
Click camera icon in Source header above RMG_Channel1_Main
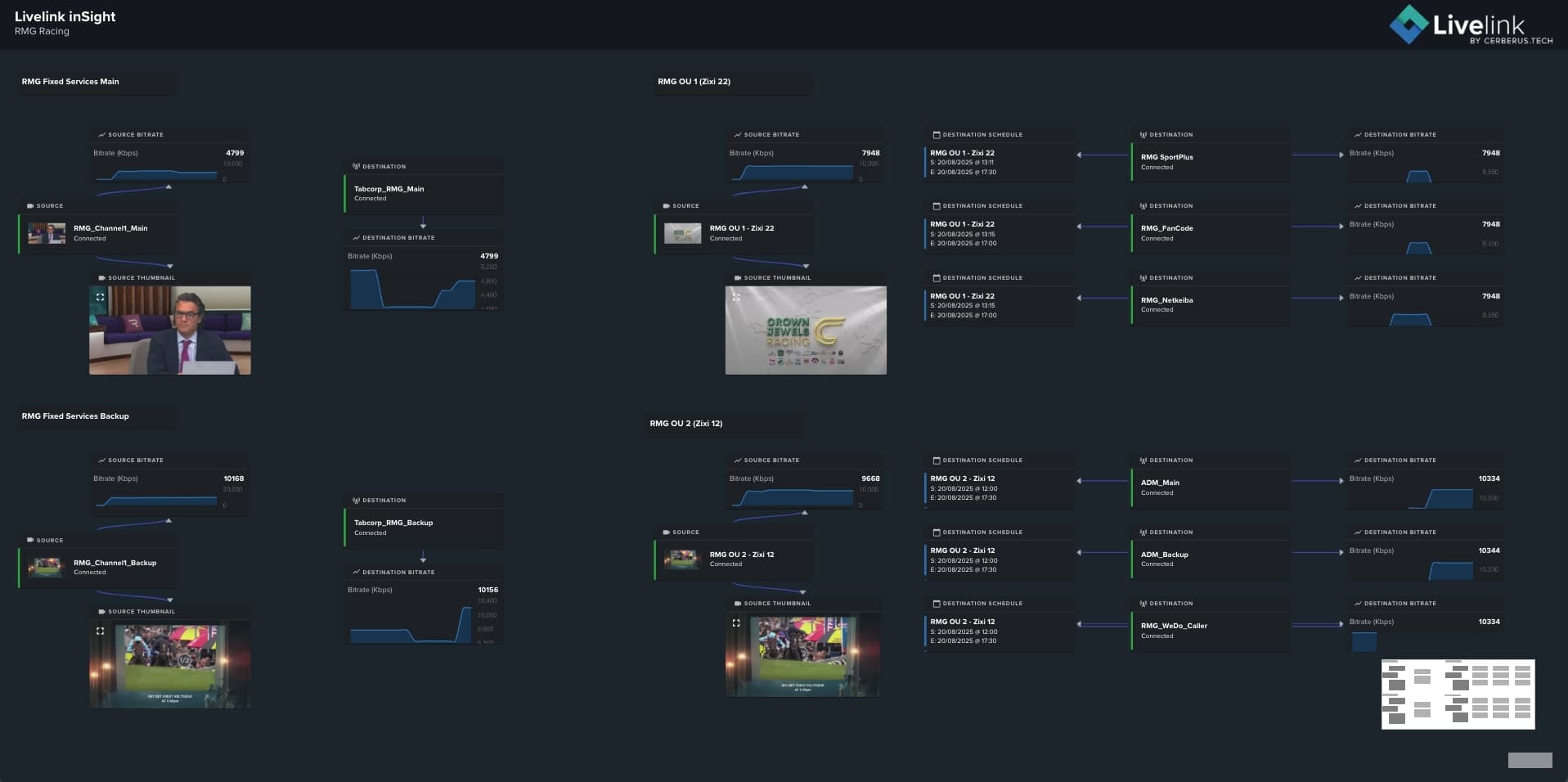(30, 205)
